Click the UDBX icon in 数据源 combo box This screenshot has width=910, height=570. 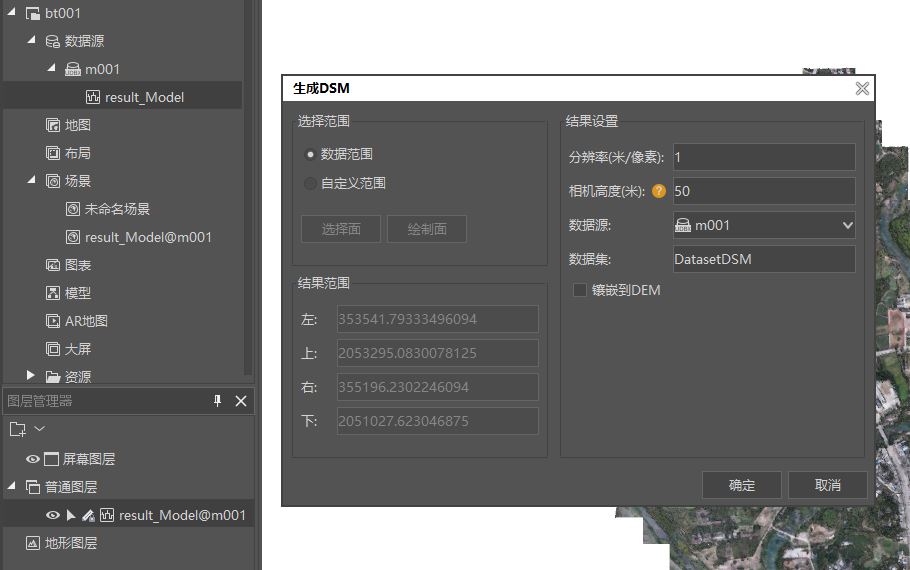coord(683,225)
